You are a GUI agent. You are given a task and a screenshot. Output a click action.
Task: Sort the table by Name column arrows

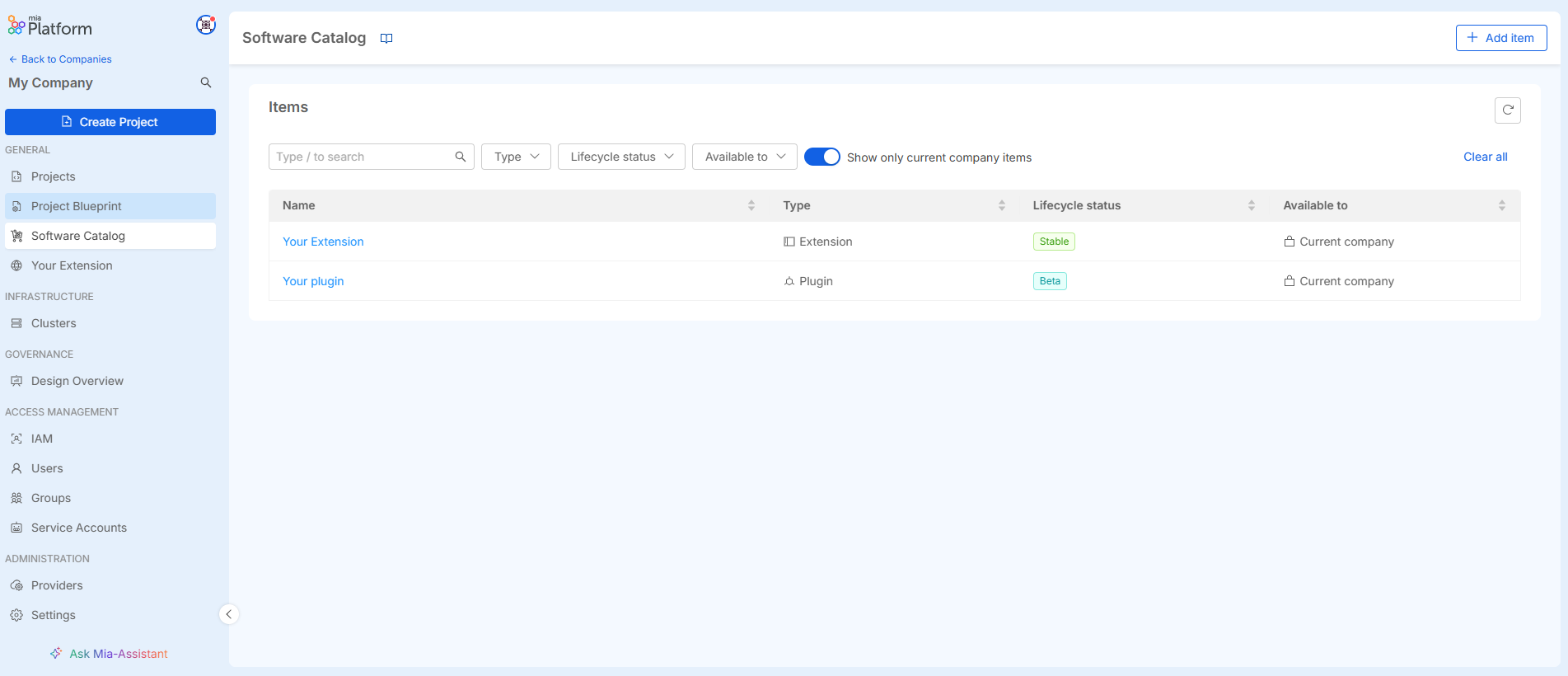coord(751,205)
